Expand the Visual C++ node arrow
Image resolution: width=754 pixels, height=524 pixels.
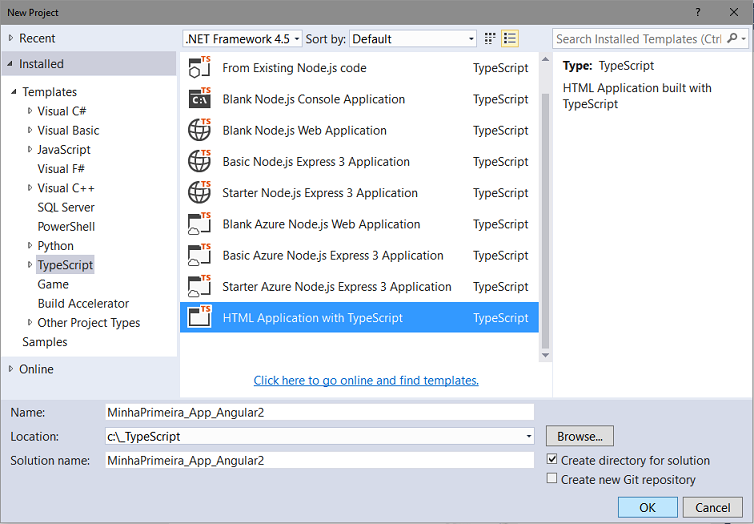pos(30,188)
